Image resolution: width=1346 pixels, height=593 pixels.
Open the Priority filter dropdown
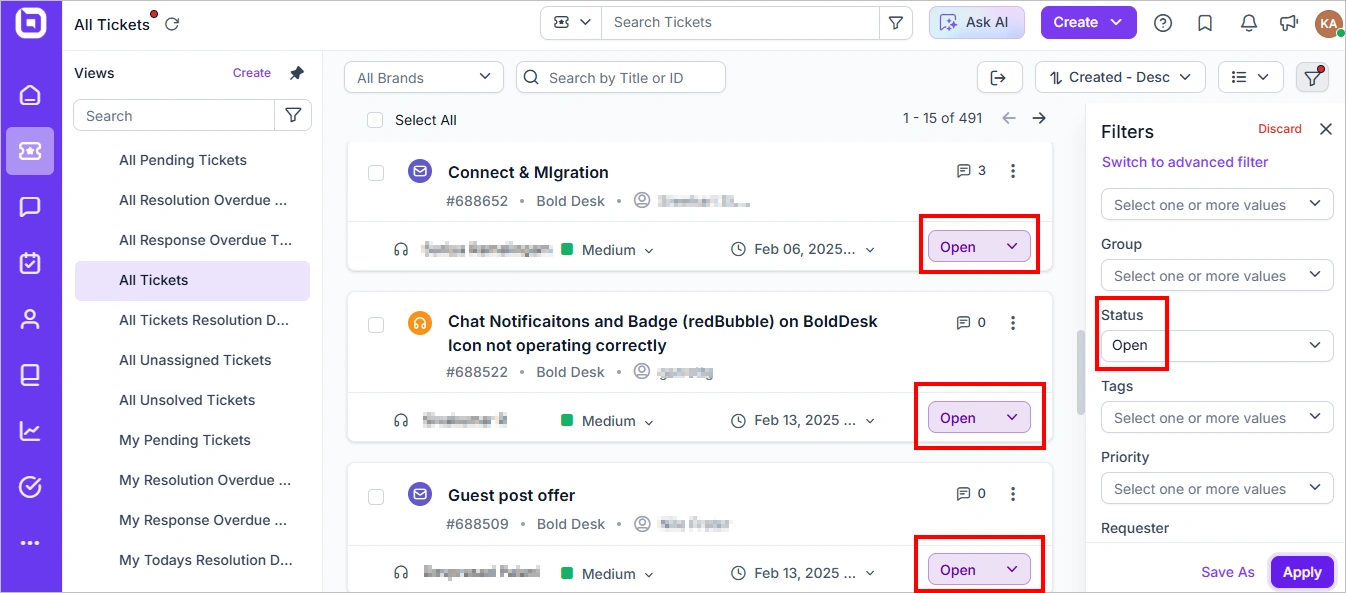click(x=1217, y=489)
